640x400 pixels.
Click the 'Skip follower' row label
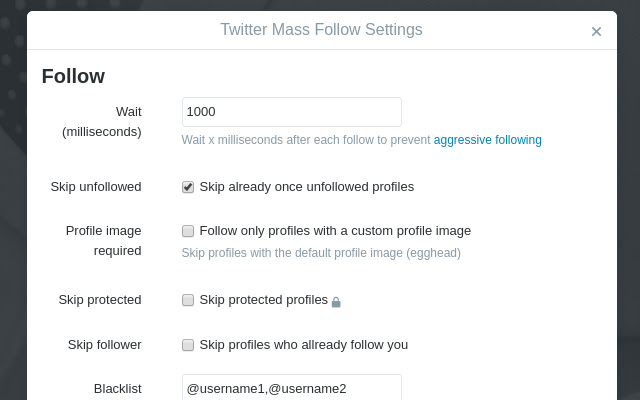click(104, 344)
